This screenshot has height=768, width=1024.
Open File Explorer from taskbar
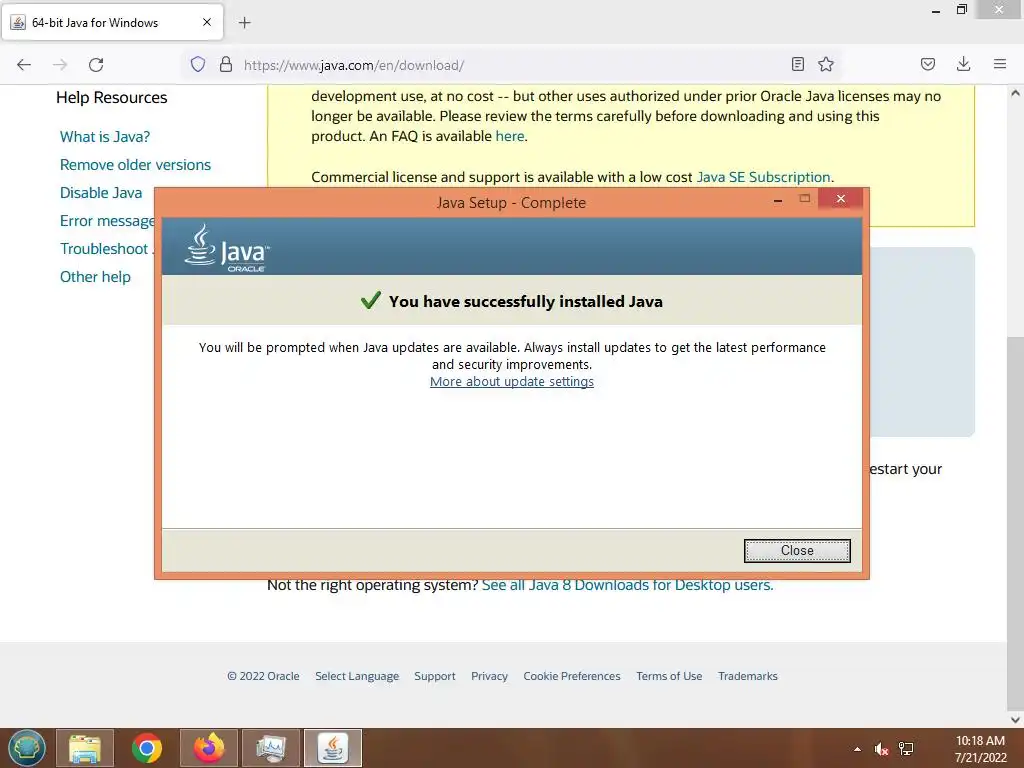click(85, 748)
